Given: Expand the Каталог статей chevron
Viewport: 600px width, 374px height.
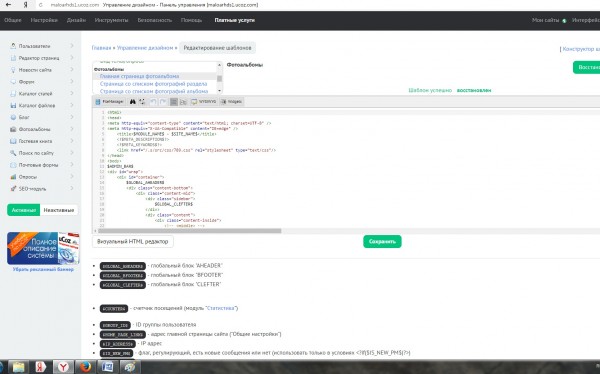Looking at the screenshot, I should [72, 93].
